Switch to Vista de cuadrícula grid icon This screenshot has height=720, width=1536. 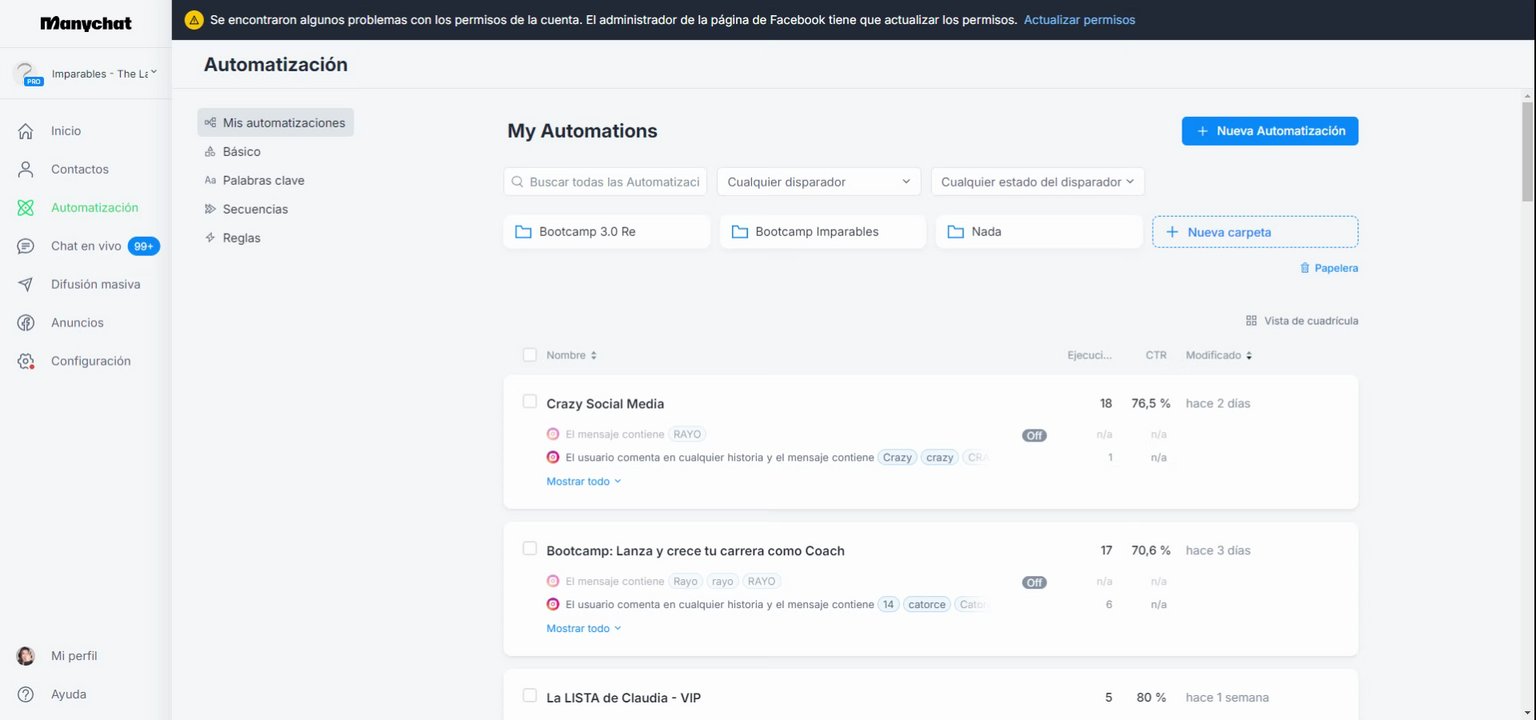(x=1251, y=321)
